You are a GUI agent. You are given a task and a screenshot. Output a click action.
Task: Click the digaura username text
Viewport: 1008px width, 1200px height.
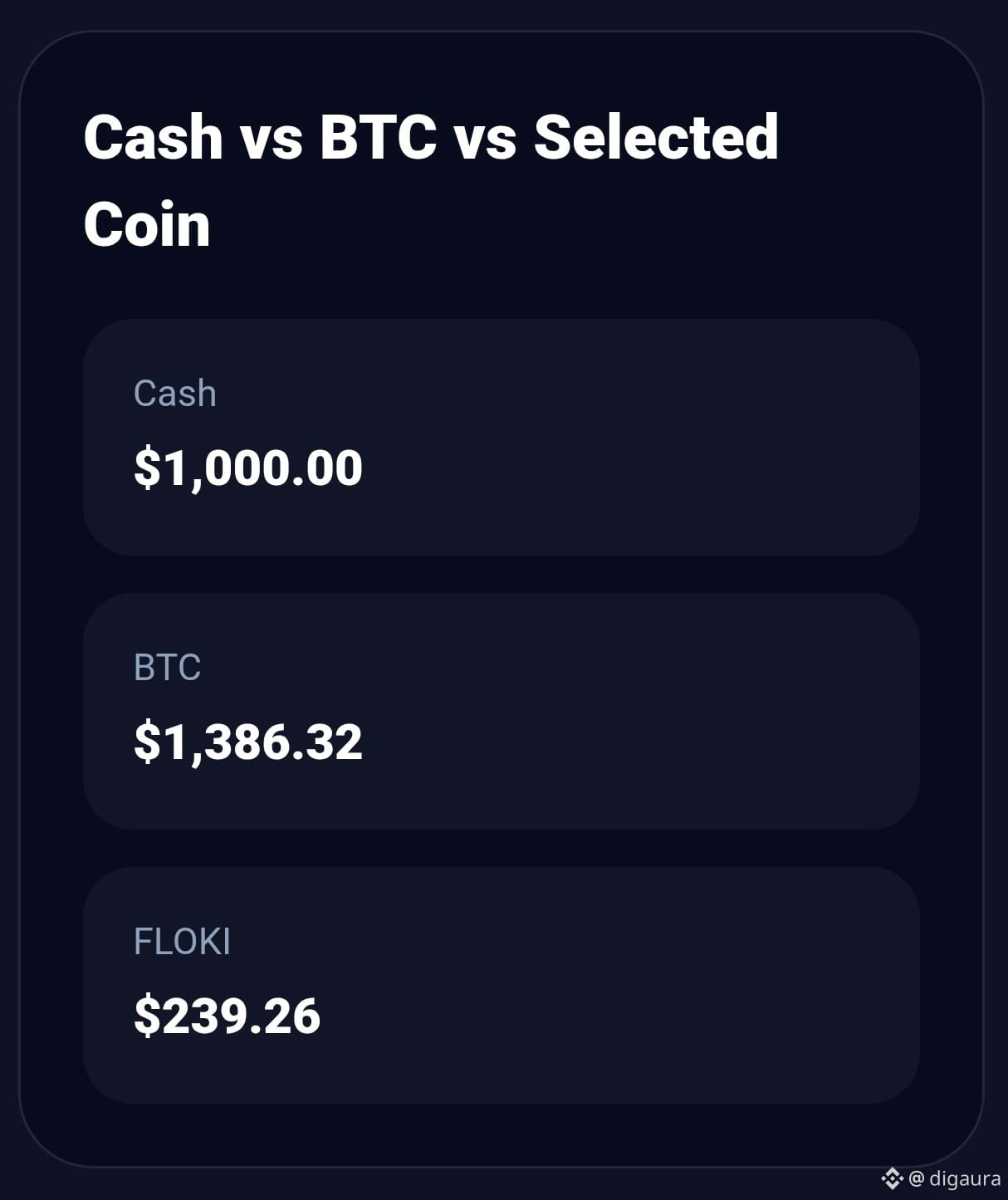pos(965,1178)
